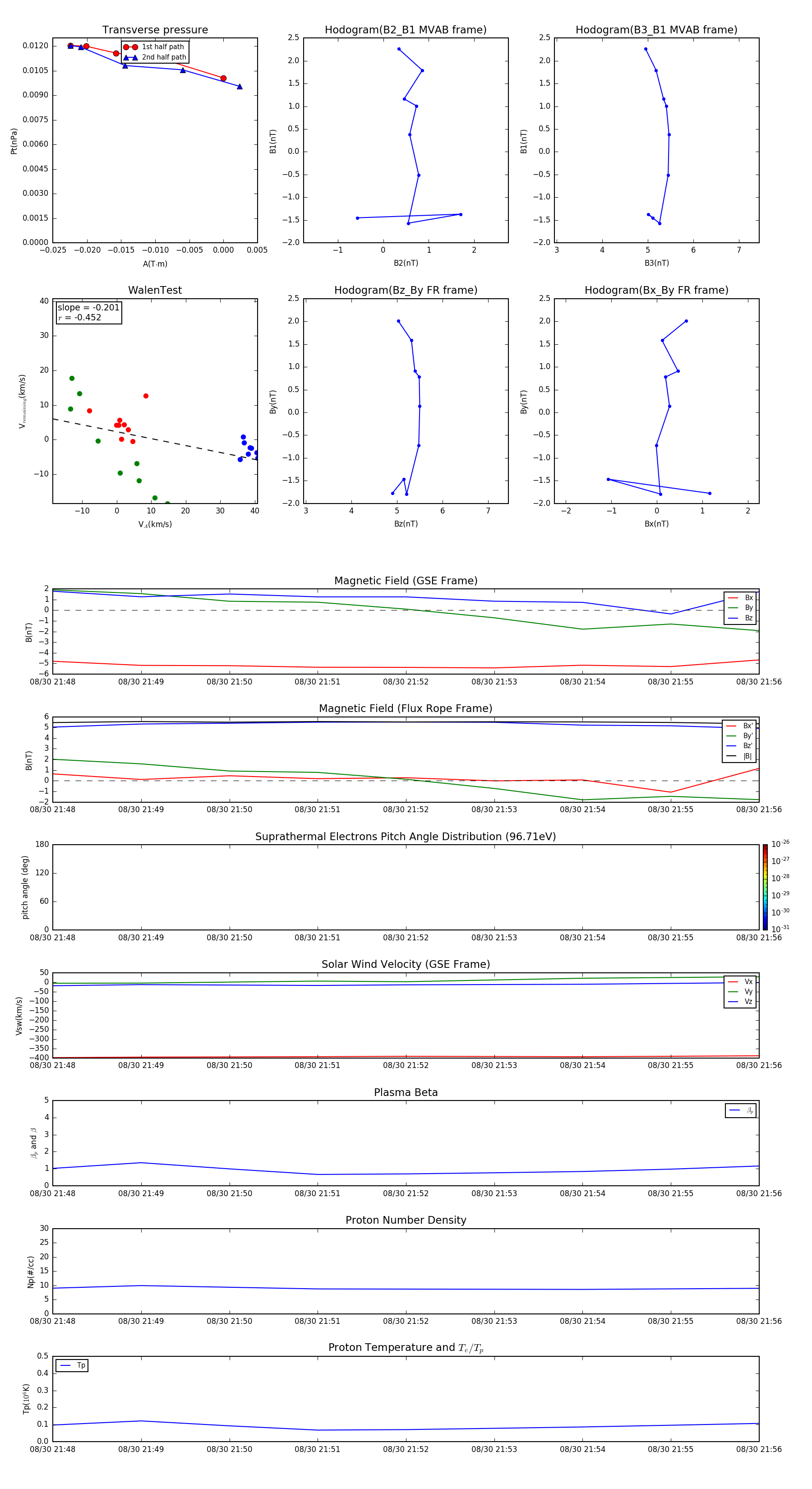This screenshot has height=1489, width=812.
Task: Select the "Hodogram(Bx_By FR frame)" title
Action: pyautogui.click(x=656, y=290)
